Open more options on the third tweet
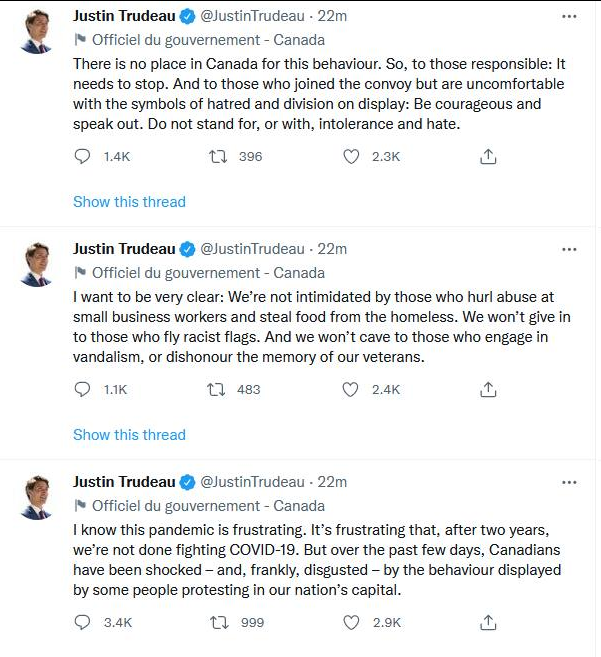Screen dimensions: 601x657 (x=569, y=482)
